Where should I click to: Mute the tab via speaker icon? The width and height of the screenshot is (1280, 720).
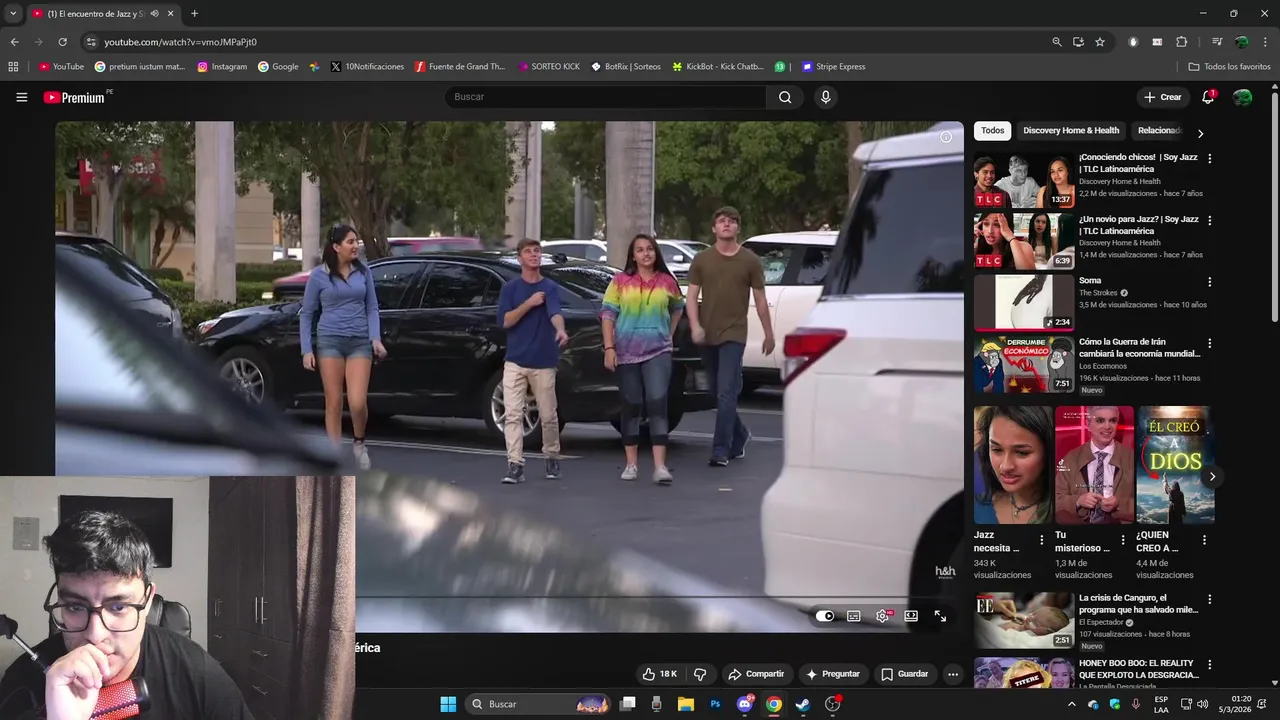tap(154, 14)
